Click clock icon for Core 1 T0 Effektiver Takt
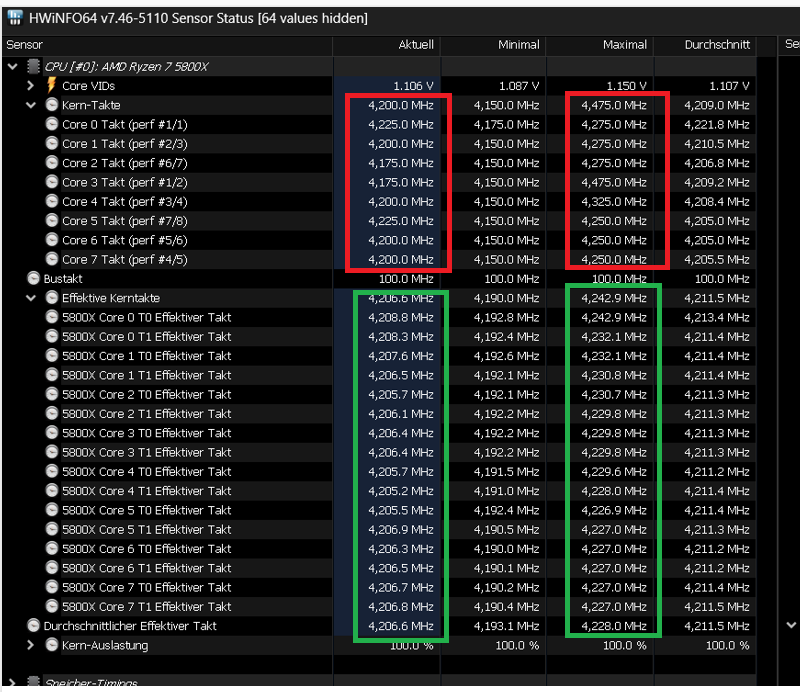This screenshot has width=800, height=692. tap(52, 356)
